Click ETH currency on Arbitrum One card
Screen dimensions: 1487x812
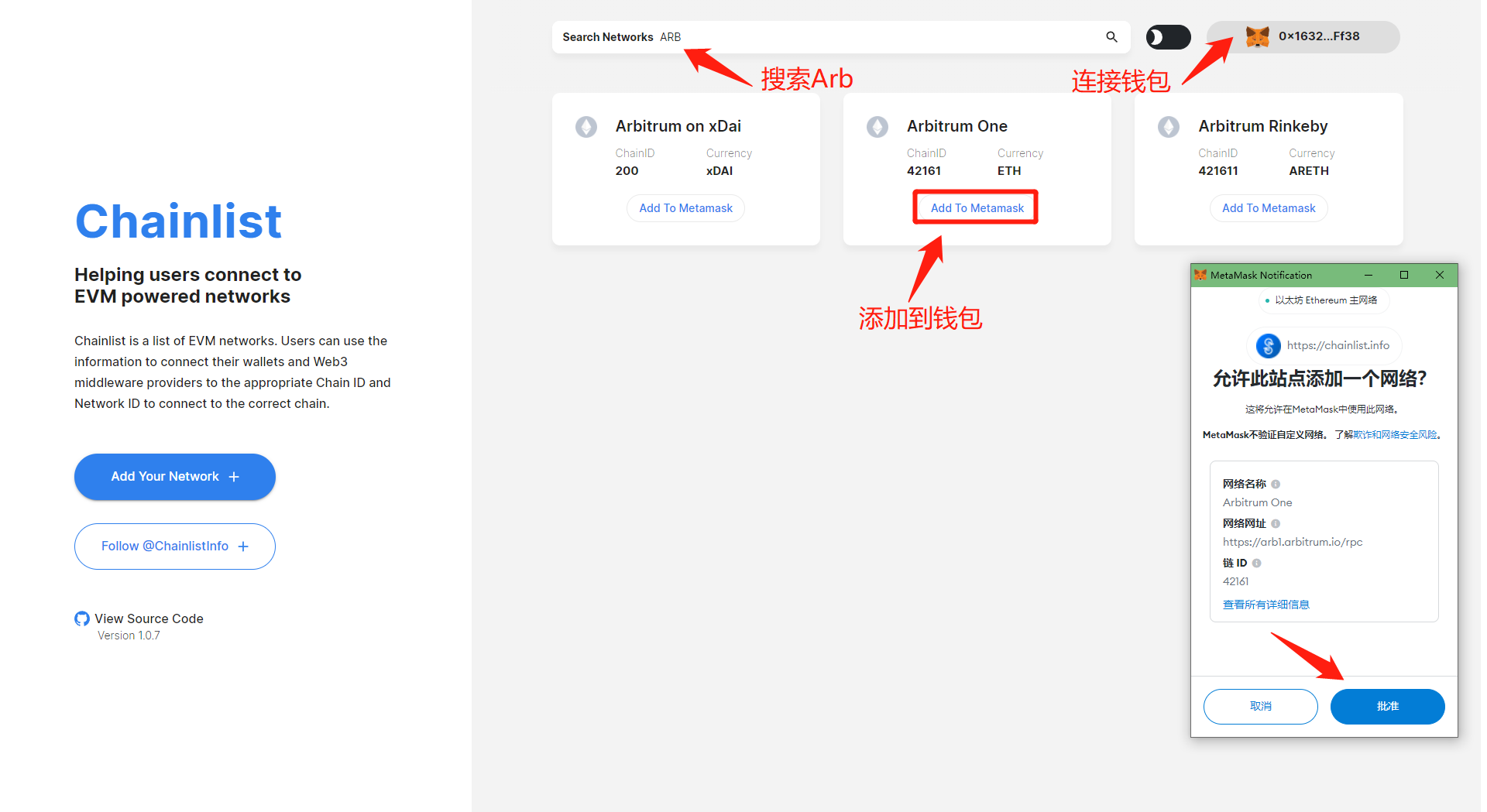click(1009, 171)
